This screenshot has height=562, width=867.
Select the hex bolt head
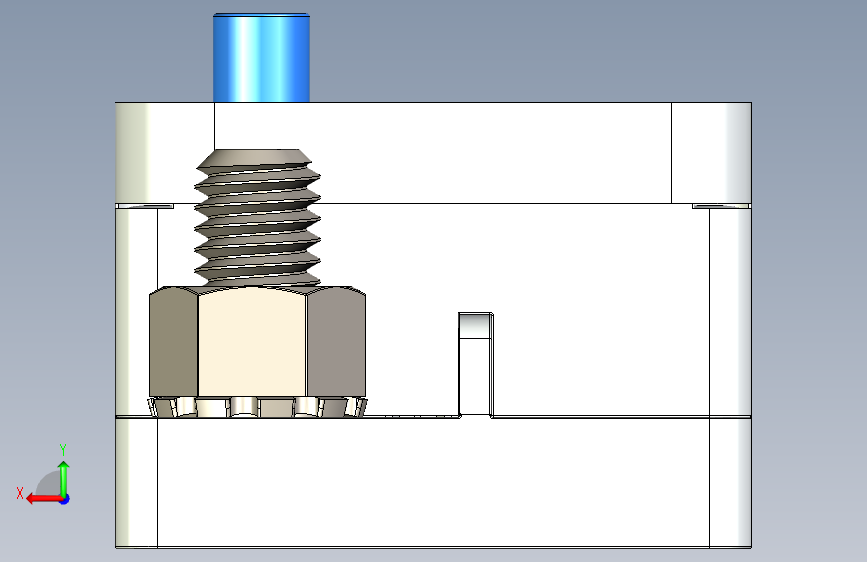257,341
